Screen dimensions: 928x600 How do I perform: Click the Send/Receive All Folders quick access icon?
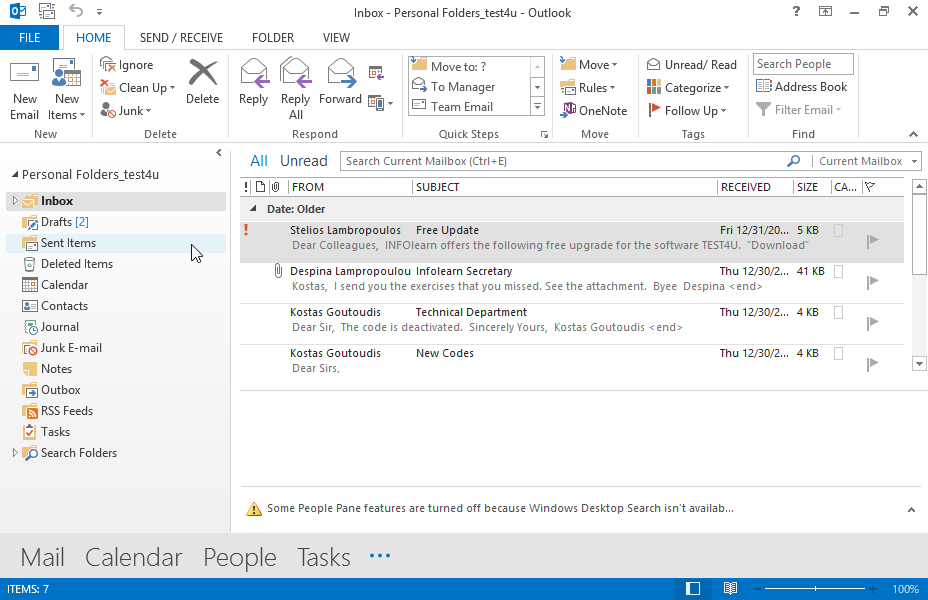pos(47,11)
